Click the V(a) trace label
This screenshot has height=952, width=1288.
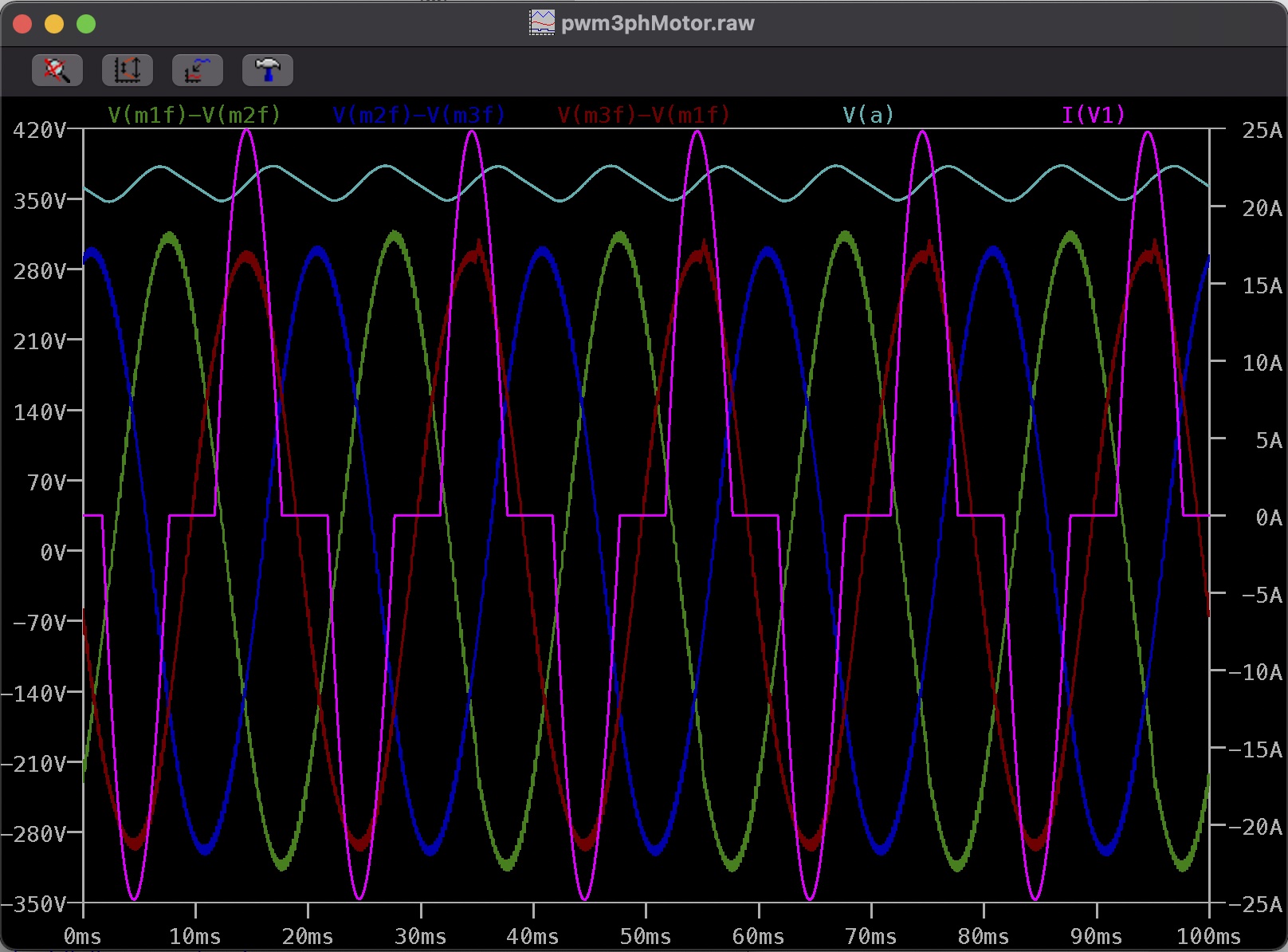click(868, 116)
